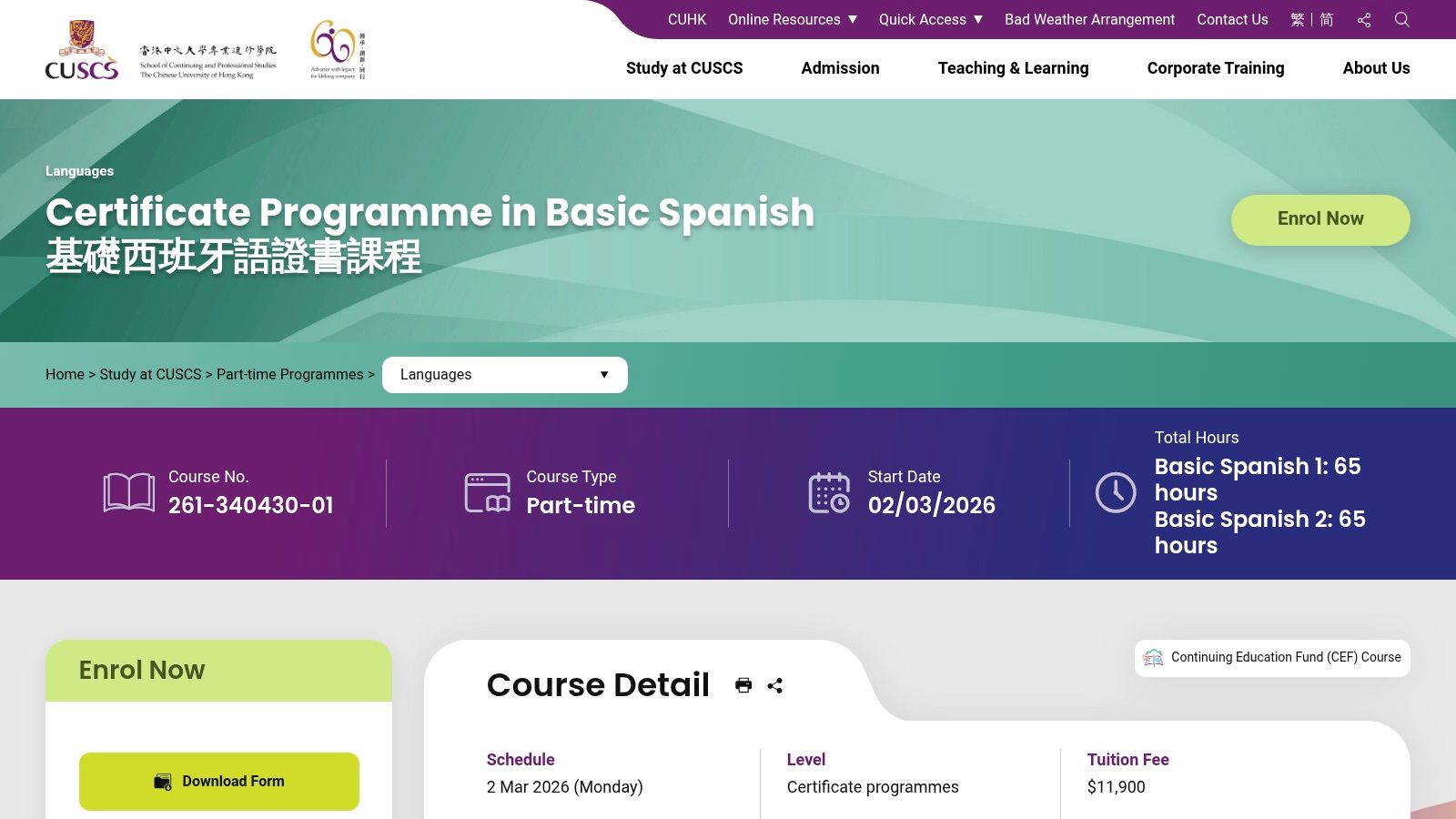This screenshot has height=819, width=1456.
Task: Click the 60th anniversary logo
Action: pos(337,50)
